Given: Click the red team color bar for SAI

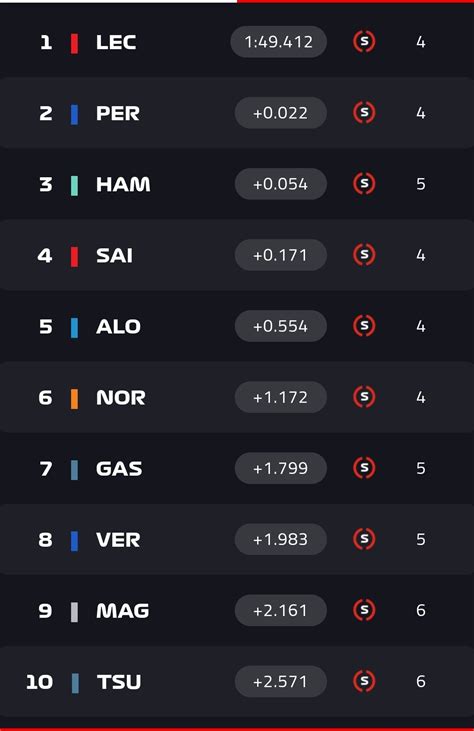Looking at the screenshot, I should point(74,256).
